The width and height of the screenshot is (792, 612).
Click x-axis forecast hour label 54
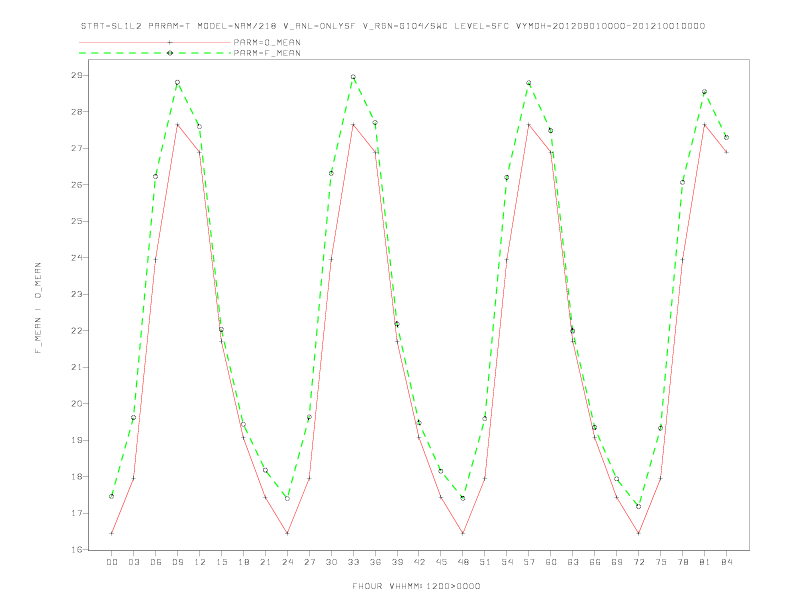[x=507, y=562]
